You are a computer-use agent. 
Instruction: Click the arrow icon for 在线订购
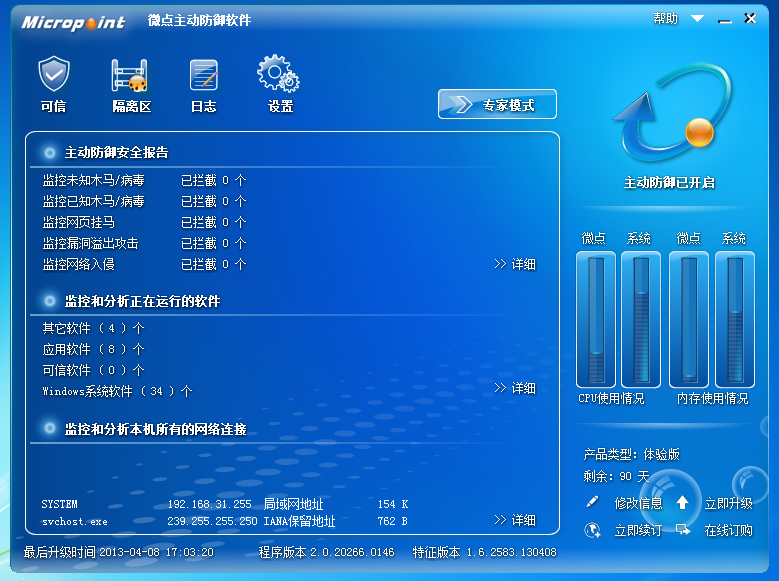click(x=683, y=530)
